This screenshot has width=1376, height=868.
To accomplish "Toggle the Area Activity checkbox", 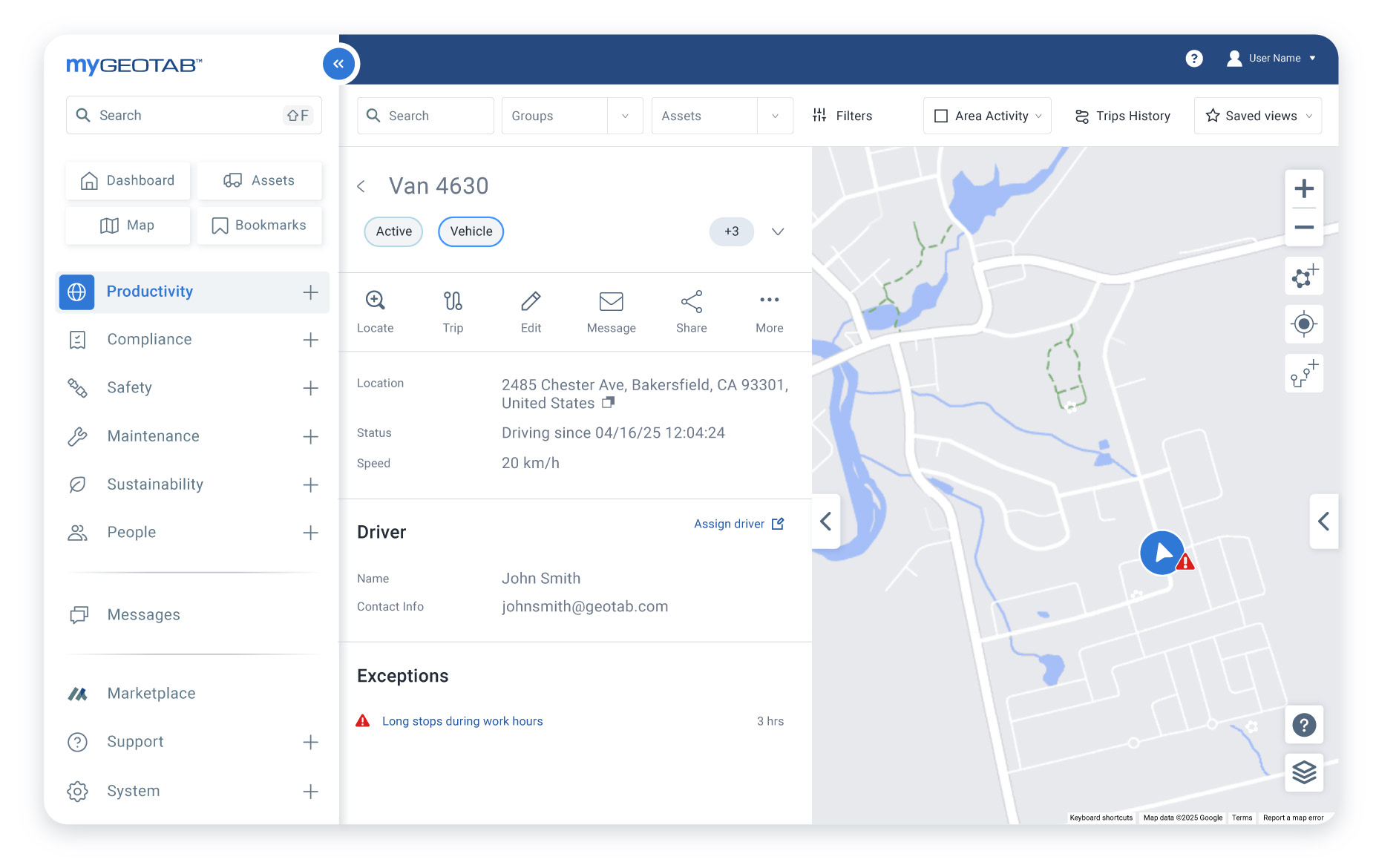I will [x=941, y=116].
